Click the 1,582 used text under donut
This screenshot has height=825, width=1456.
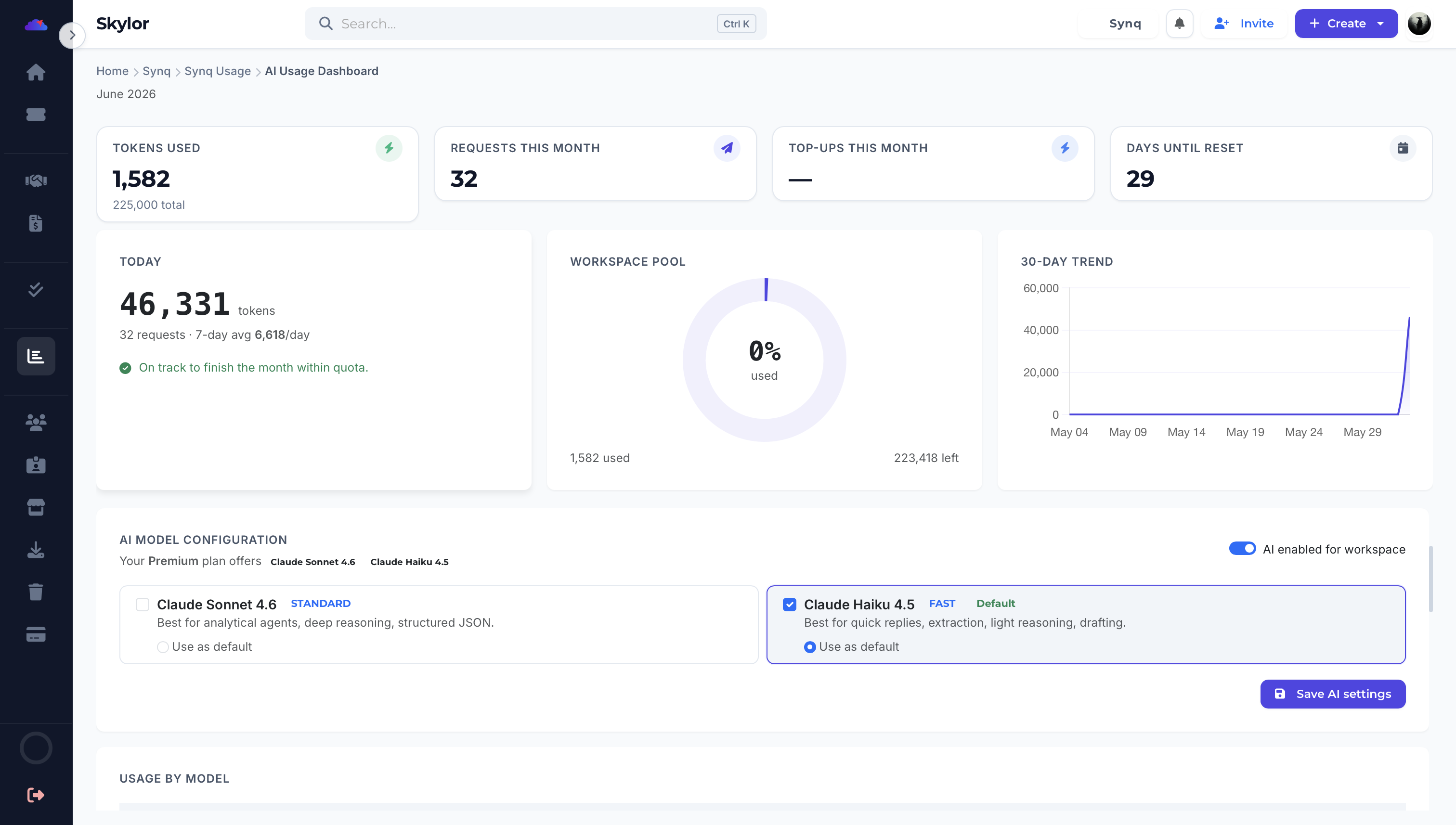coord(599,458)
